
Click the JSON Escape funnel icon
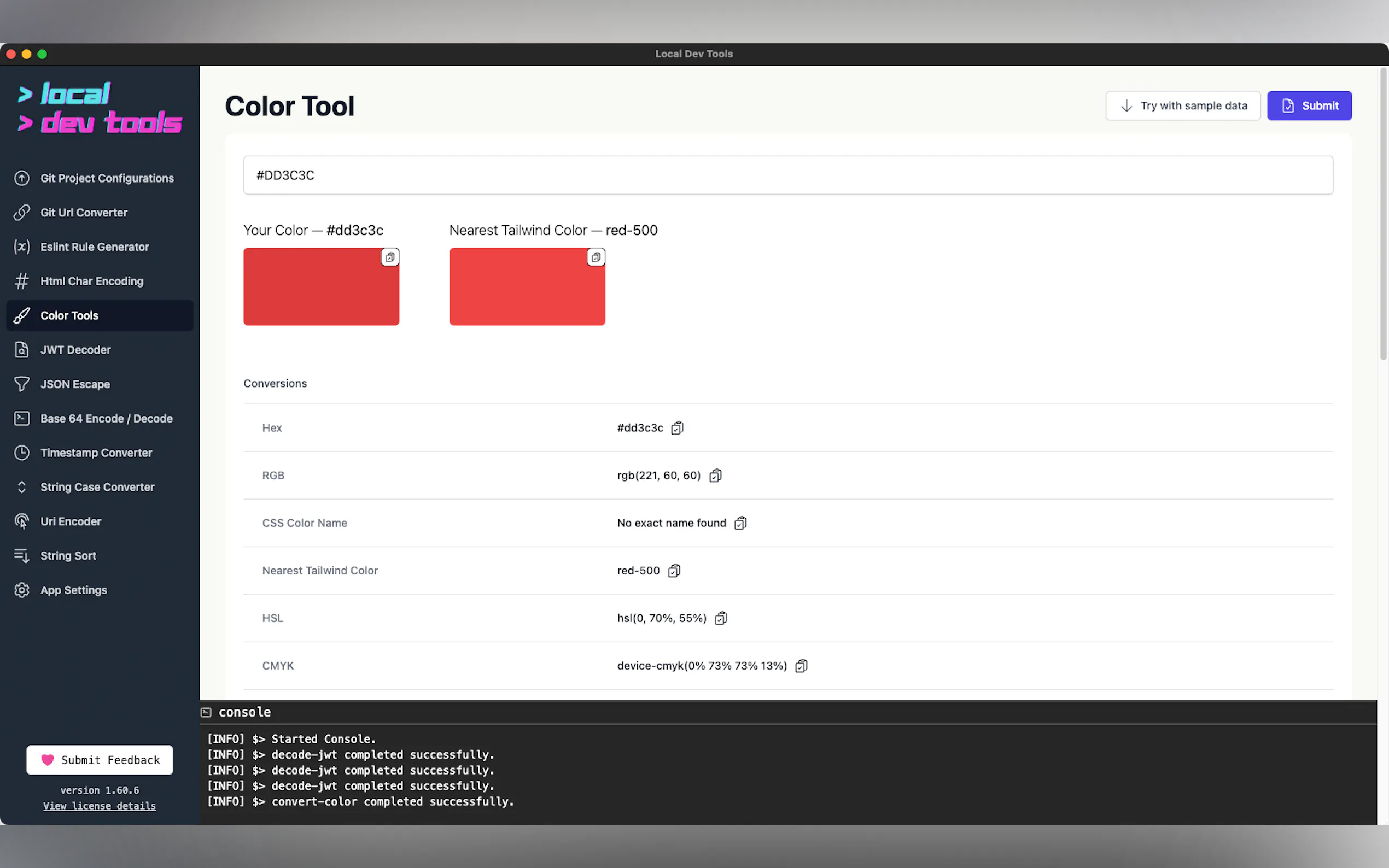pyautogui.click(x=22, y=384)
